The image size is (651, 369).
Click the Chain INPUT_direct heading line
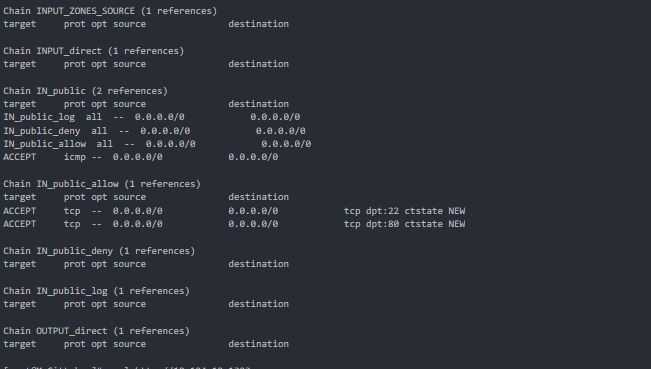[93, 51]
